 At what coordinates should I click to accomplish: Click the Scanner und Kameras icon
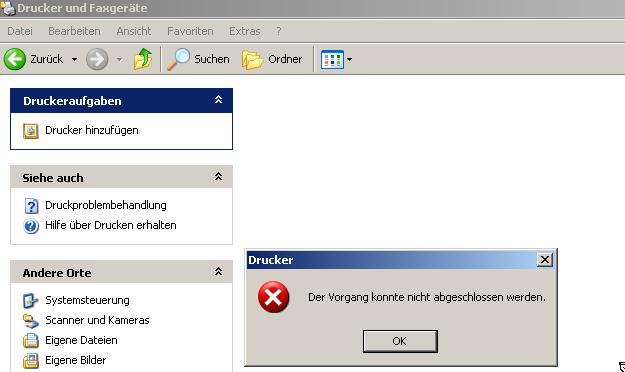(x=31, y=321)
